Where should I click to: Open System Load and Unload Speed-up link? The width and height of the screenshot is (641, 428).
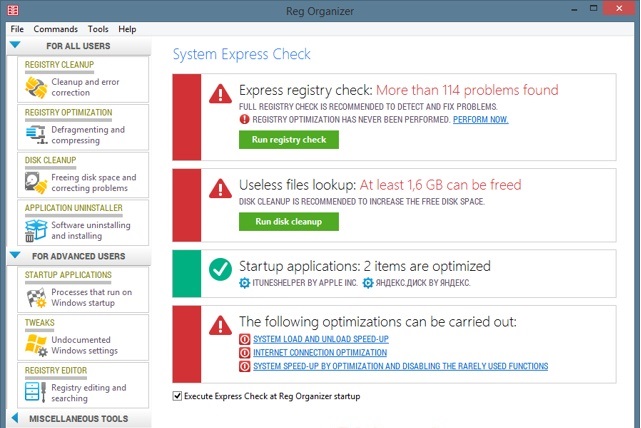tap(321, 339)
